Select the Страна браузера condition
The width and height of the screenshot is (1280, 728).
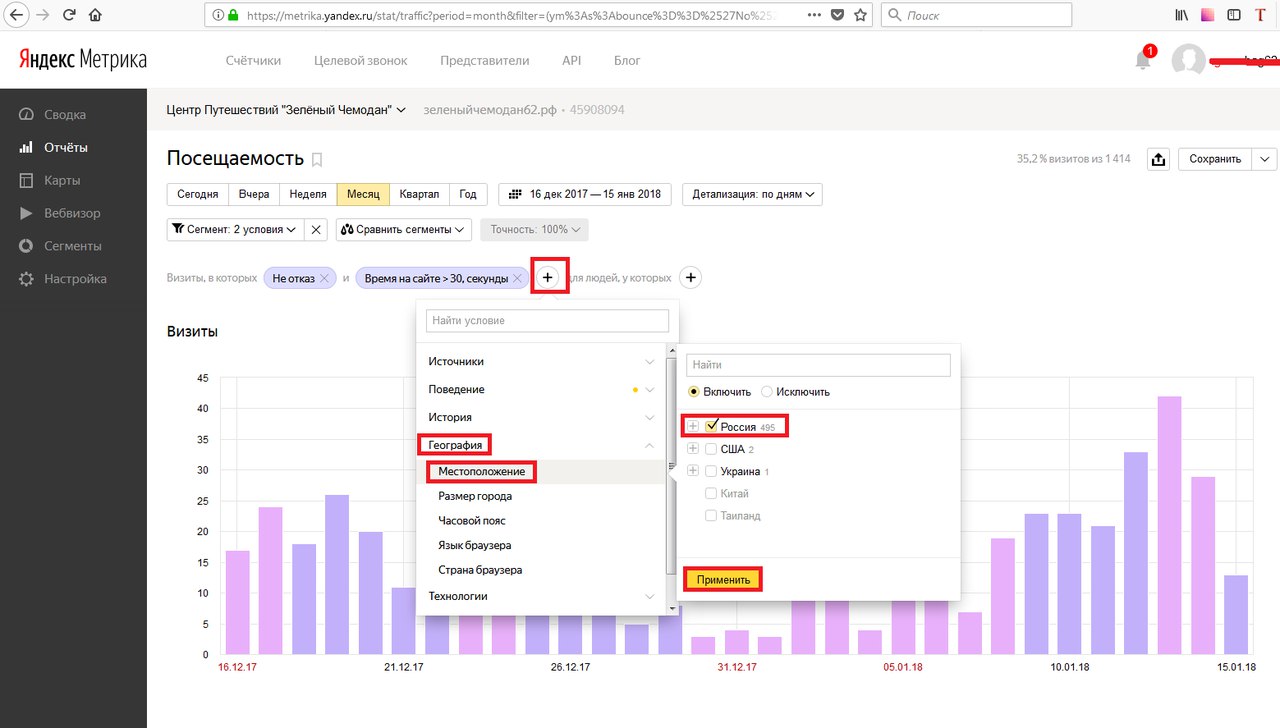541,570
